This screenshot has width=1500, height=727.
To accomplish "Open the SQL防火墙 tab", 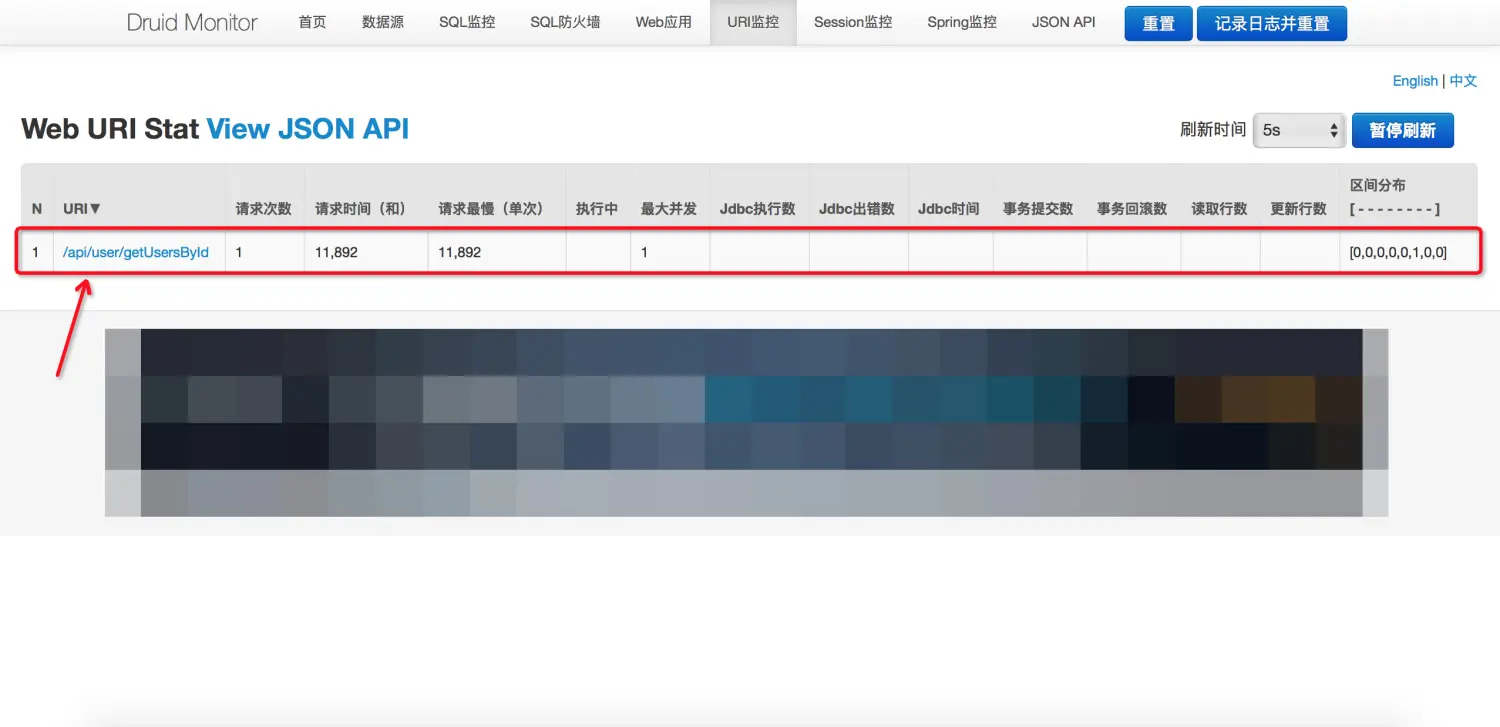I will pyautogui.click(x=565, y=22).
